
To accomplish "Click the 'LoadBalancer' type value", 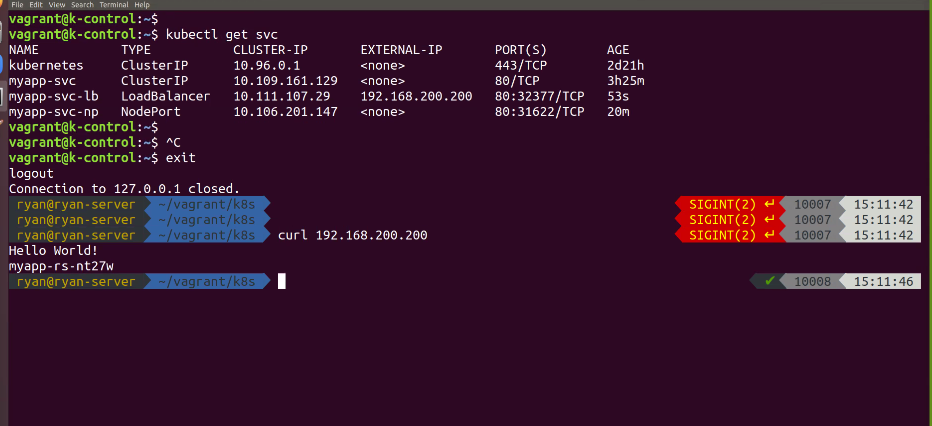I will pos(166,96).
